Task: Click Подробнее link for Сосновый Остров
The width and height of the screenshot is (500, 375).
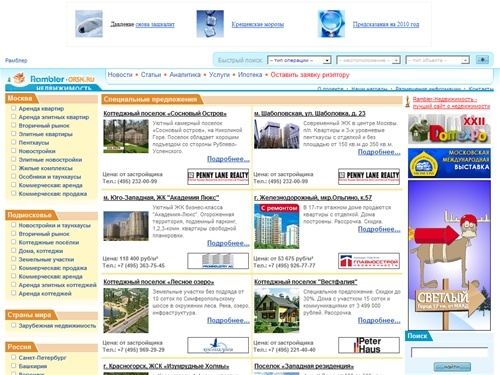Action: 228,159
